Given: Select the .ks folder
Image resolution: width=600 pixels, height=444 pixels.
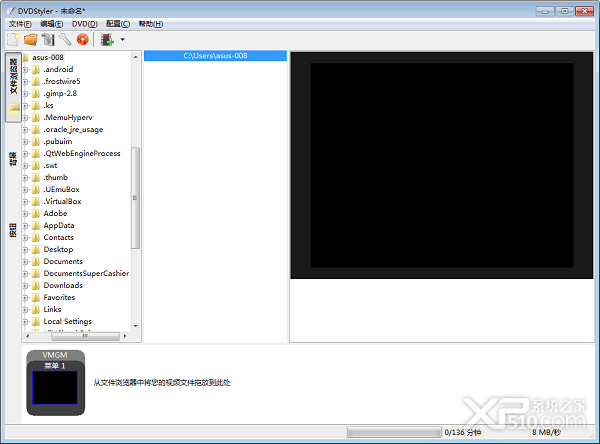Looking at the screenshot, I should pyautogui.click(x=48, y=106).
